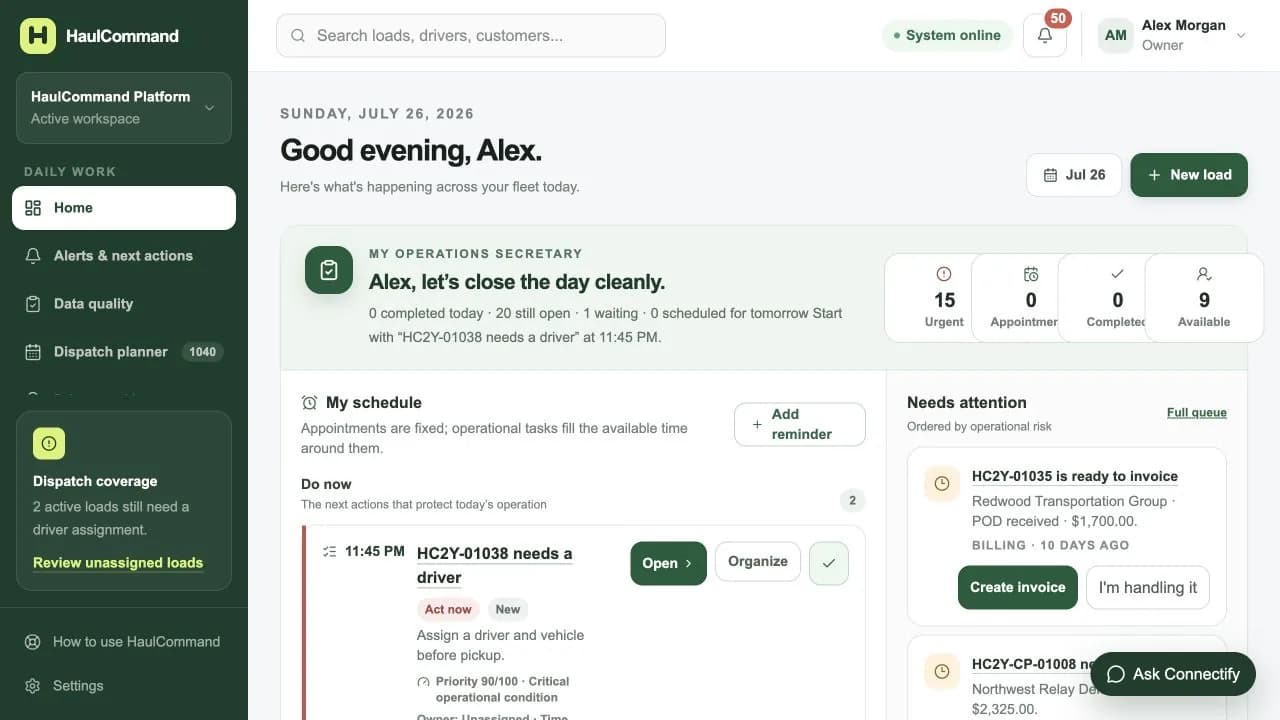Click the Full queue link
Image resolution: width=1280 pixels, height=720 pixels.
point(1197,413)
